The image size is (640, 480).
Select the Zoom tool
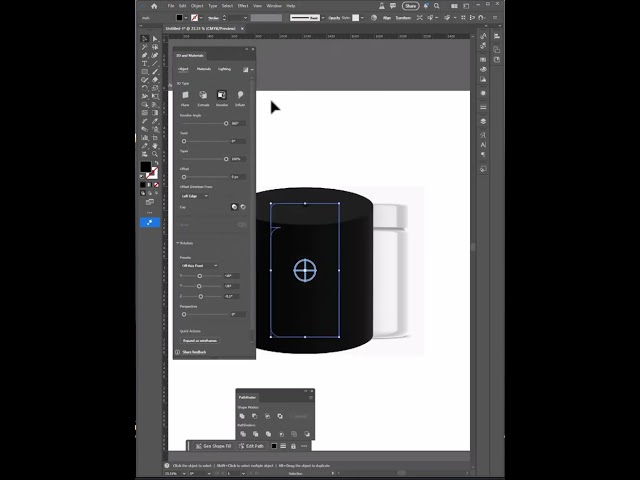(x=155, y=154)
